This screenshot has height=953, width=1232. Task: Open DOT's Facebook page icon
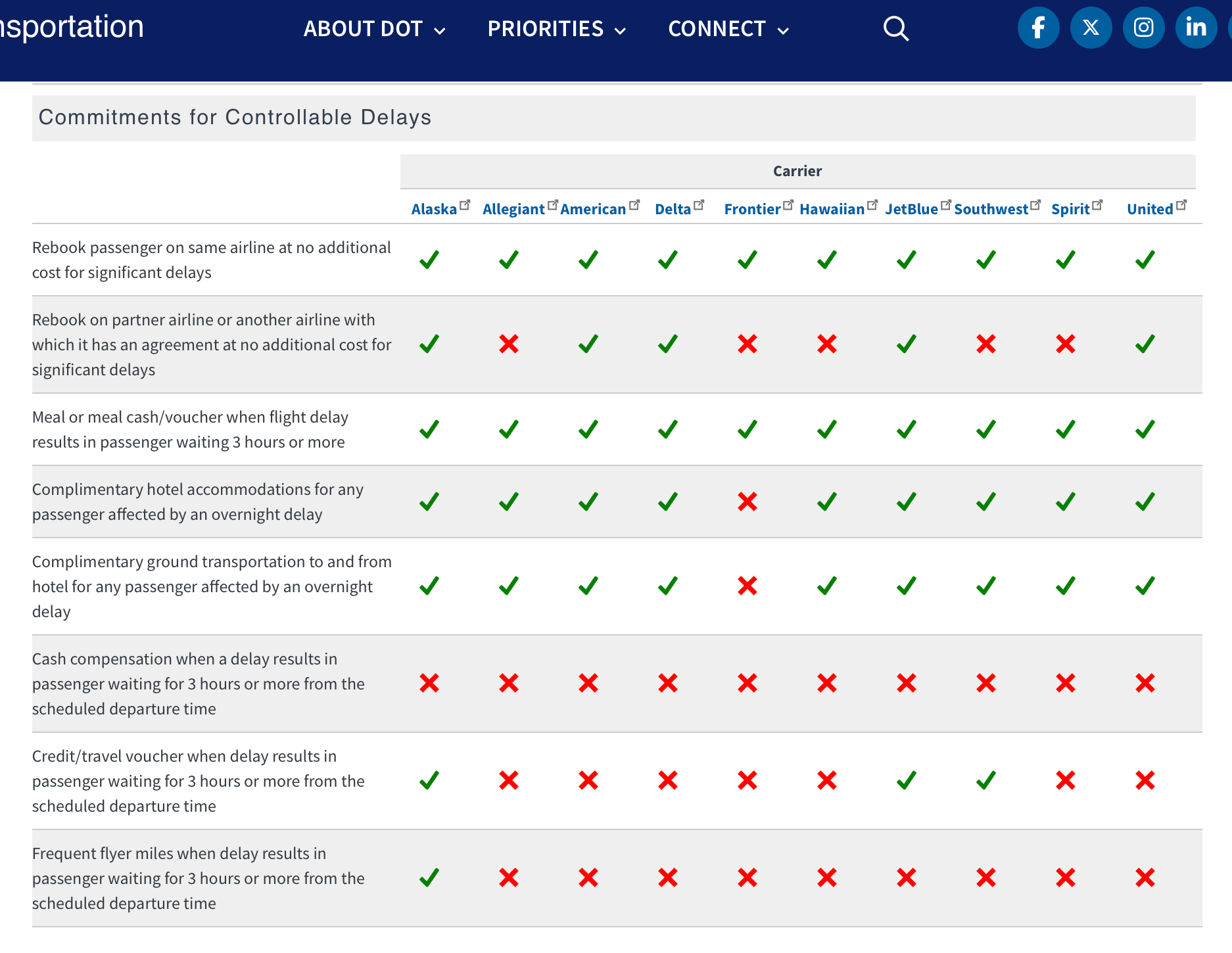(x=1038, y=28)
